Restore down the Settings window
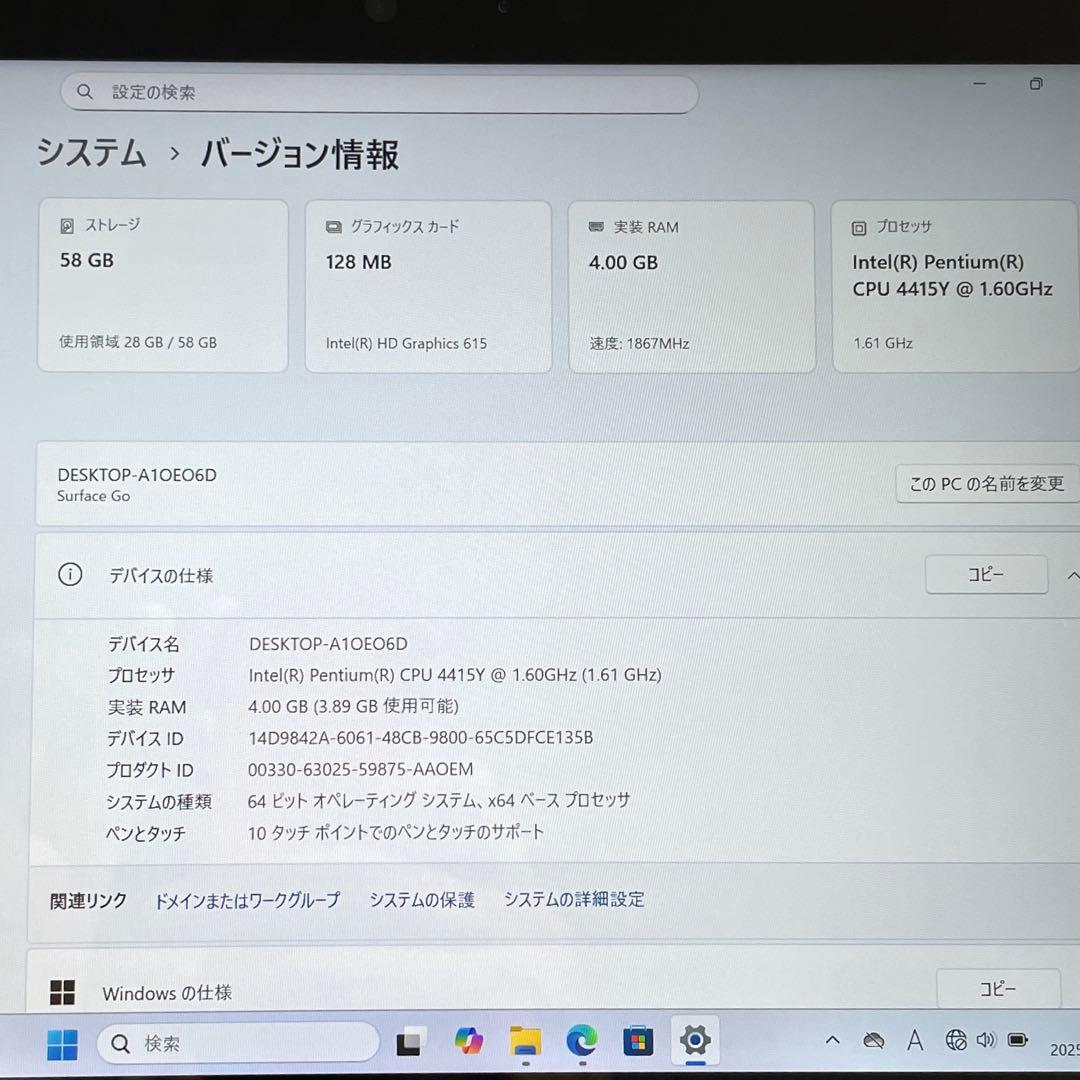This screenshot has height=1080, width=1080. click(1036, 84)
